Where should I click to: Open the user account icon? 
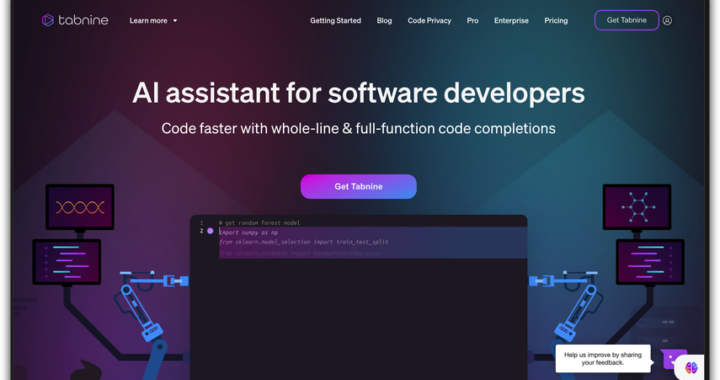(668, 21)
